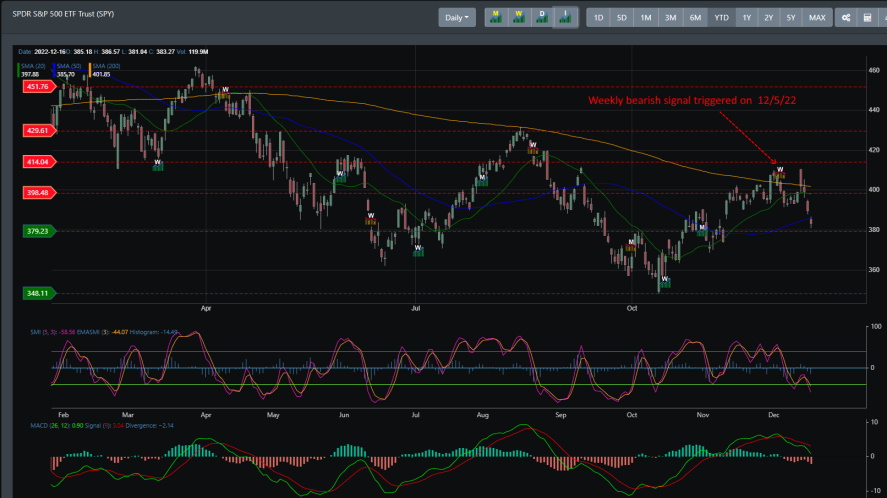Click green M signal marker in early November
The height and width of the screenshot is (498, 887).
(702, 230)
